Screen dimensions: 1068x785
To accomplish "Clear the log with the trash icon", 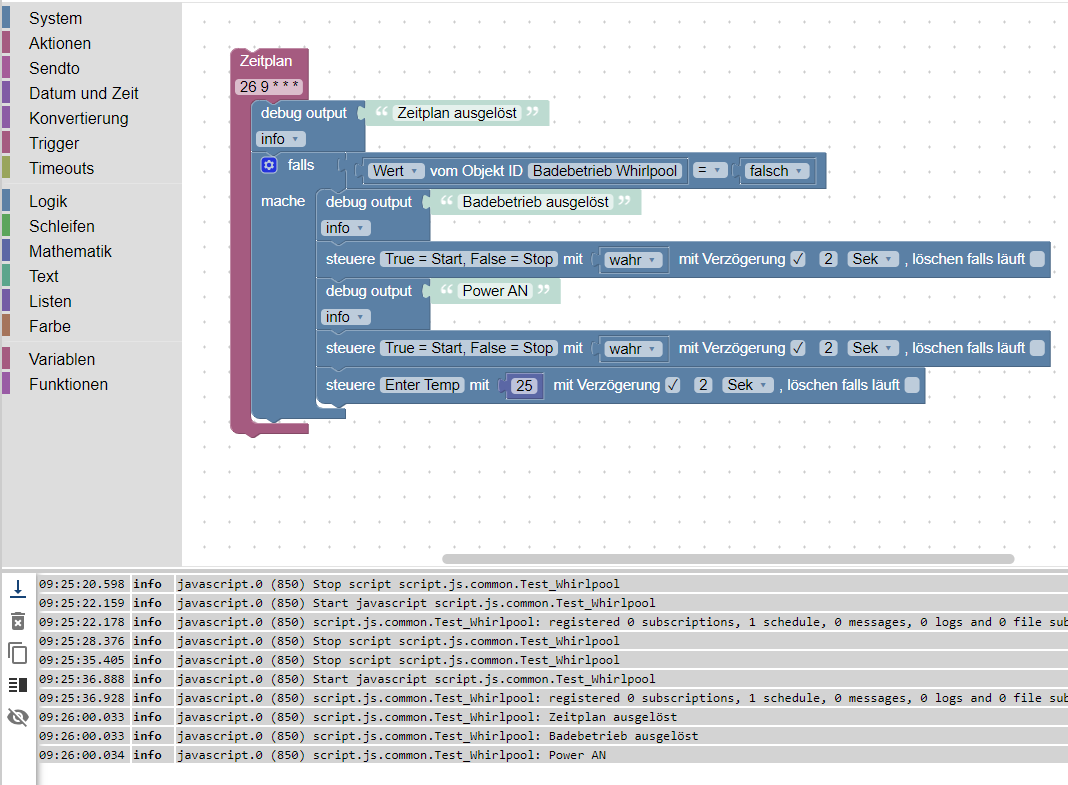I will [x=18, y=621].
